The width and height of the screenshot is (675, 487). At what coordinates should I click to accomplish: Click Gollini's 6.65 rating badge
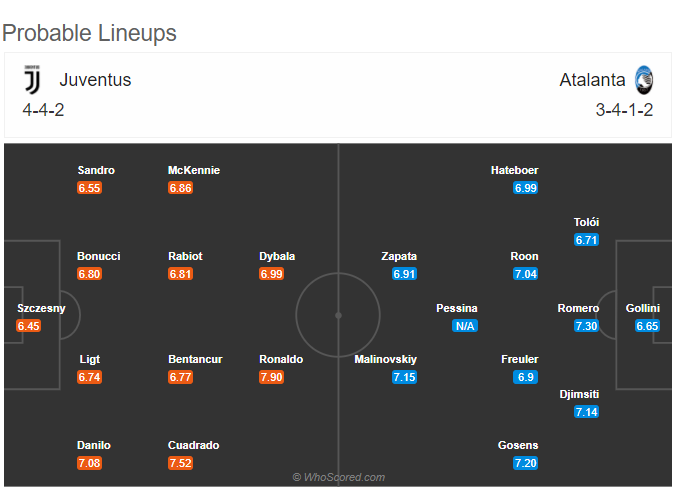point(647,326)
